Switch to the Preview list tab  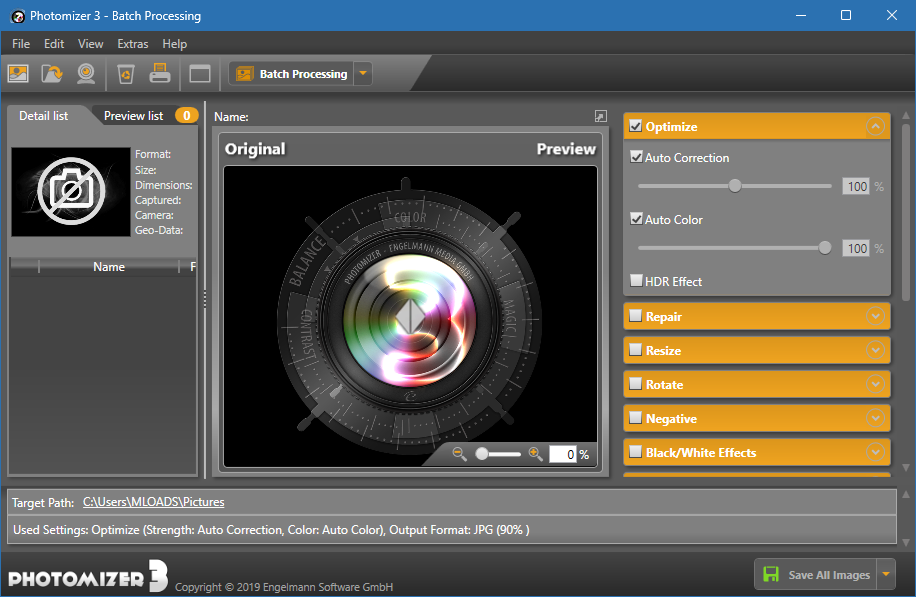pos(133,116)
